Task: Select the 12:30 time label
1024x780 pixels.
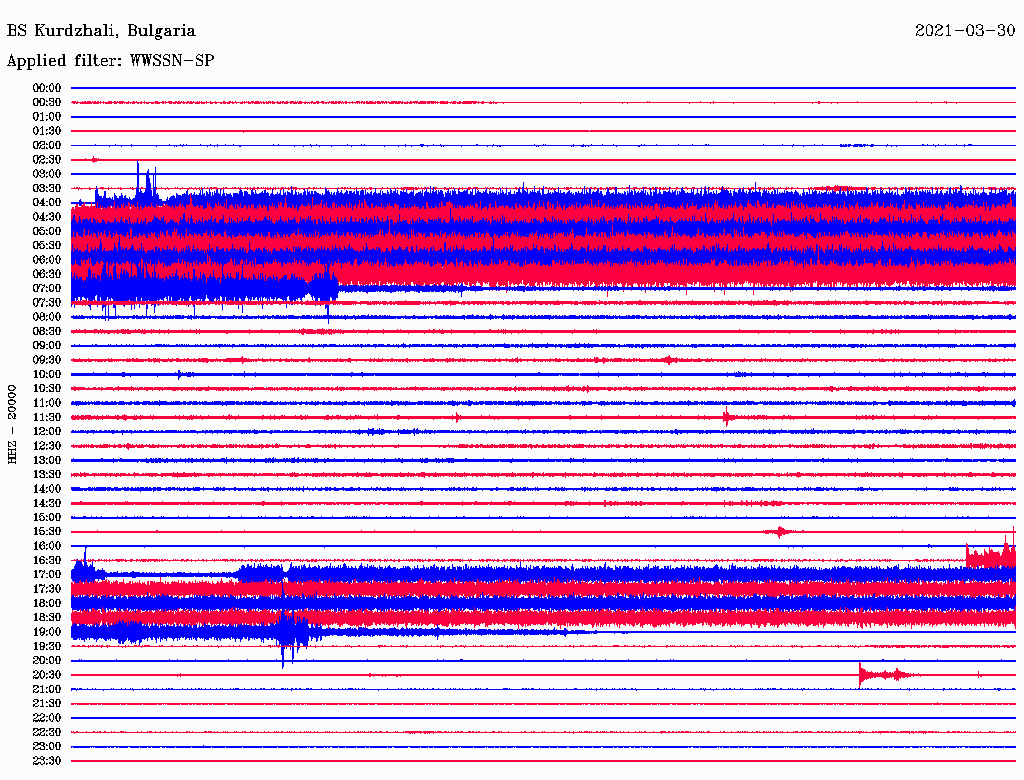Action: coord(47,446)
